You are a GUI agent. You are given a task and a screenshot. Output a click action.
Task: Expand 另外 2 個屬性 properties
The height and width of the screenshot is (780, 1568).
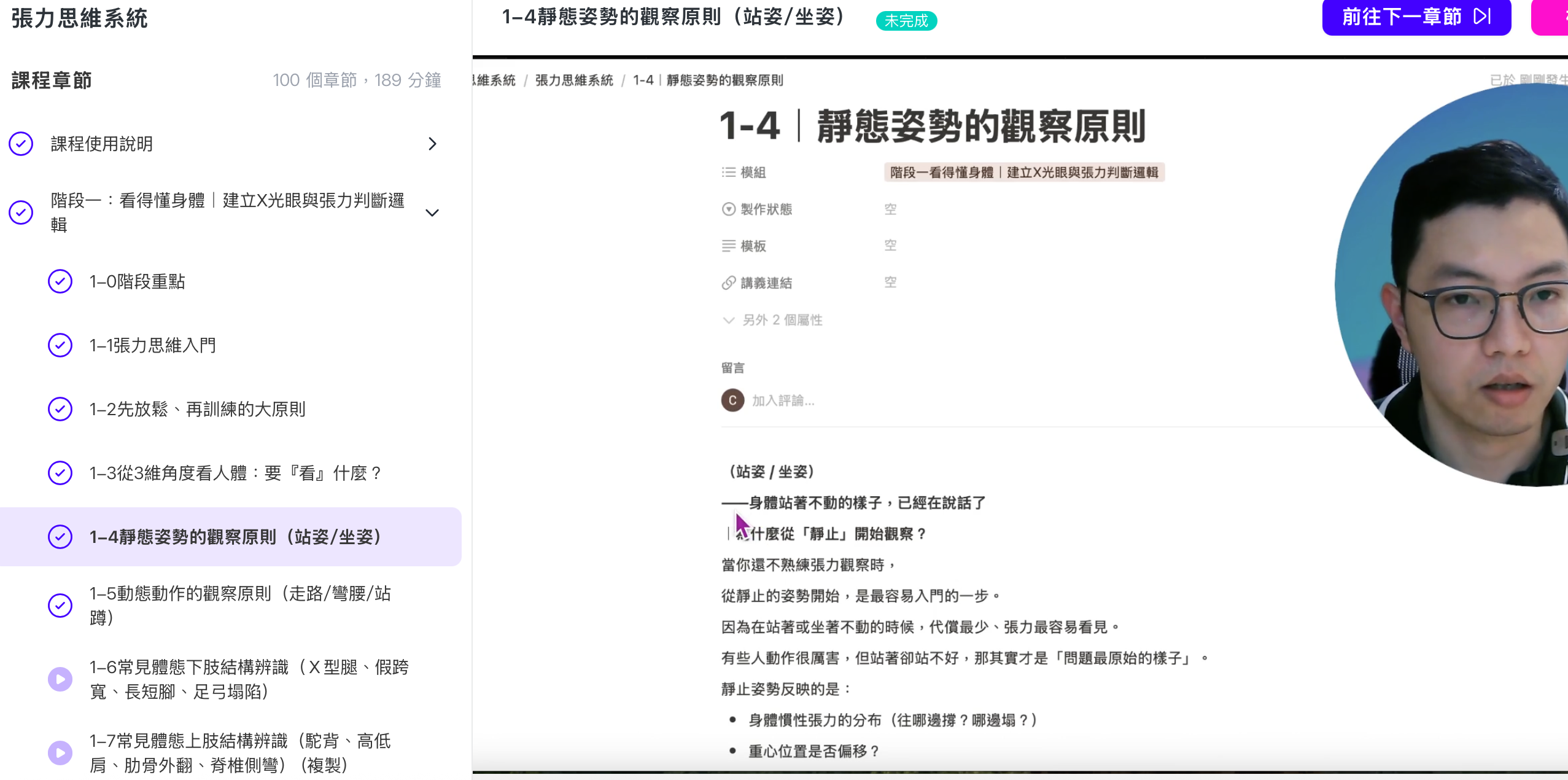pos(773,320)
